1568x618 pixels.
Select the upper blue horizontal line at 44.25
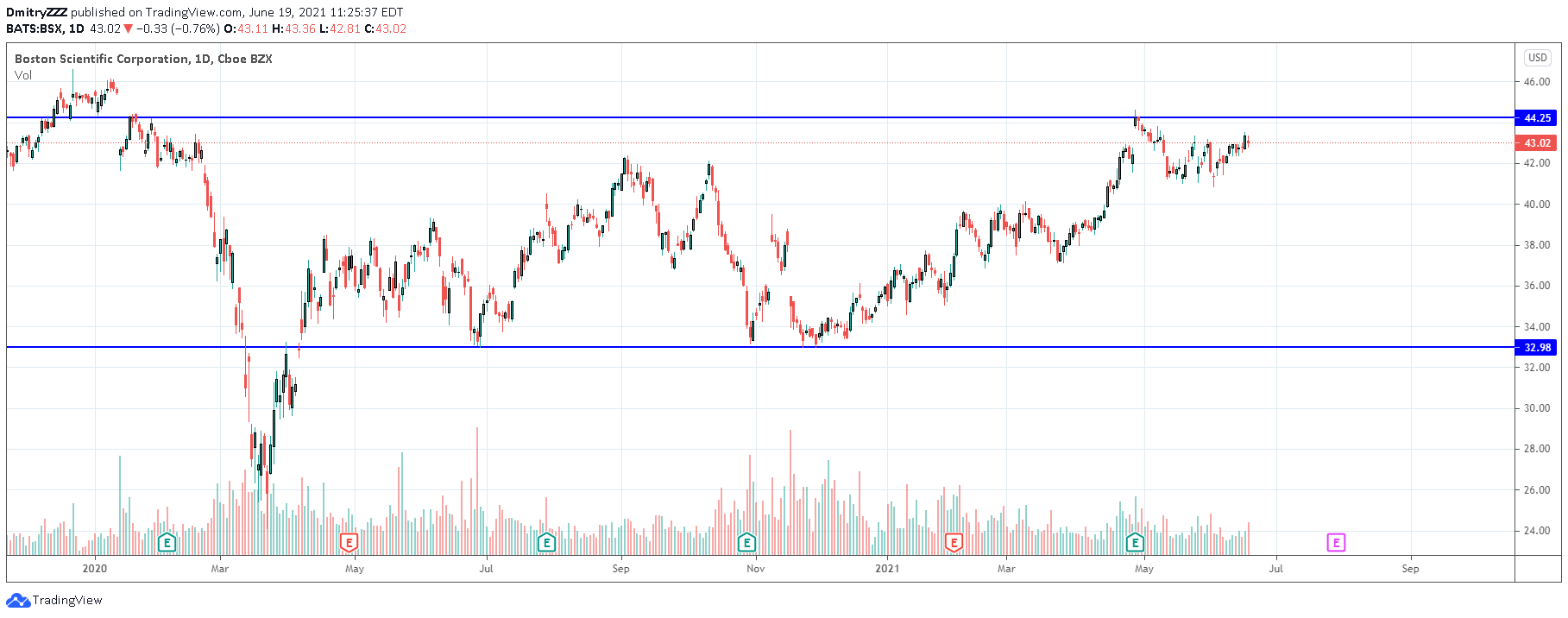tap(759, 117)
